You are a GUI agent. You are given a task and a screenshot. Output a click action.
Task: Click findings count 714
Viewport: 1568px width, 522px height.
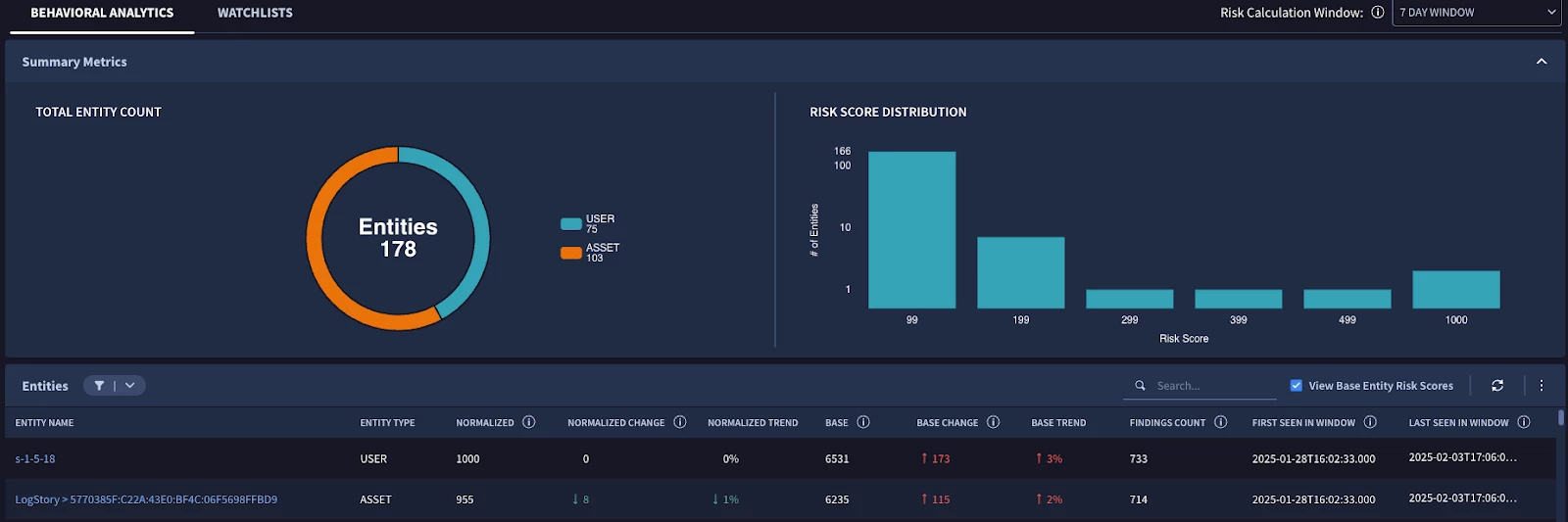(x=1138, y=499)
